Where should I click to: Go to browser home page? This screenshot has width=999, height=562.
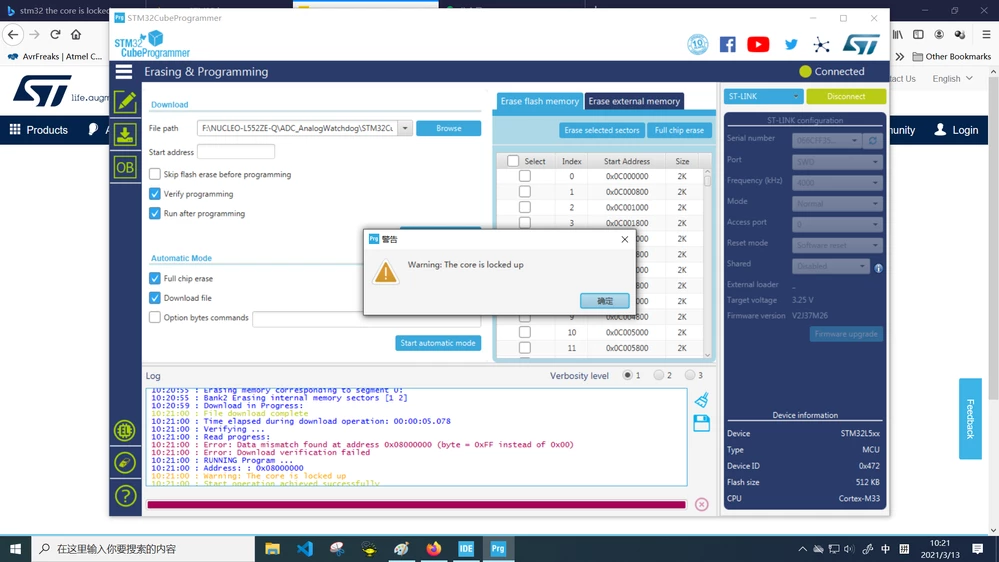click(76, 34)
